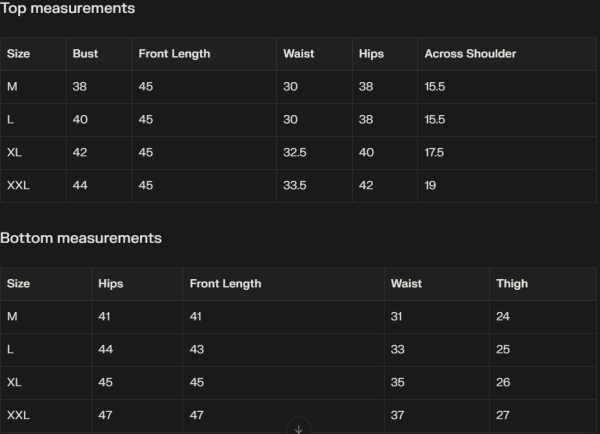
Task: Select the Across Shoulder column header
Action: (x=470, y=54)
